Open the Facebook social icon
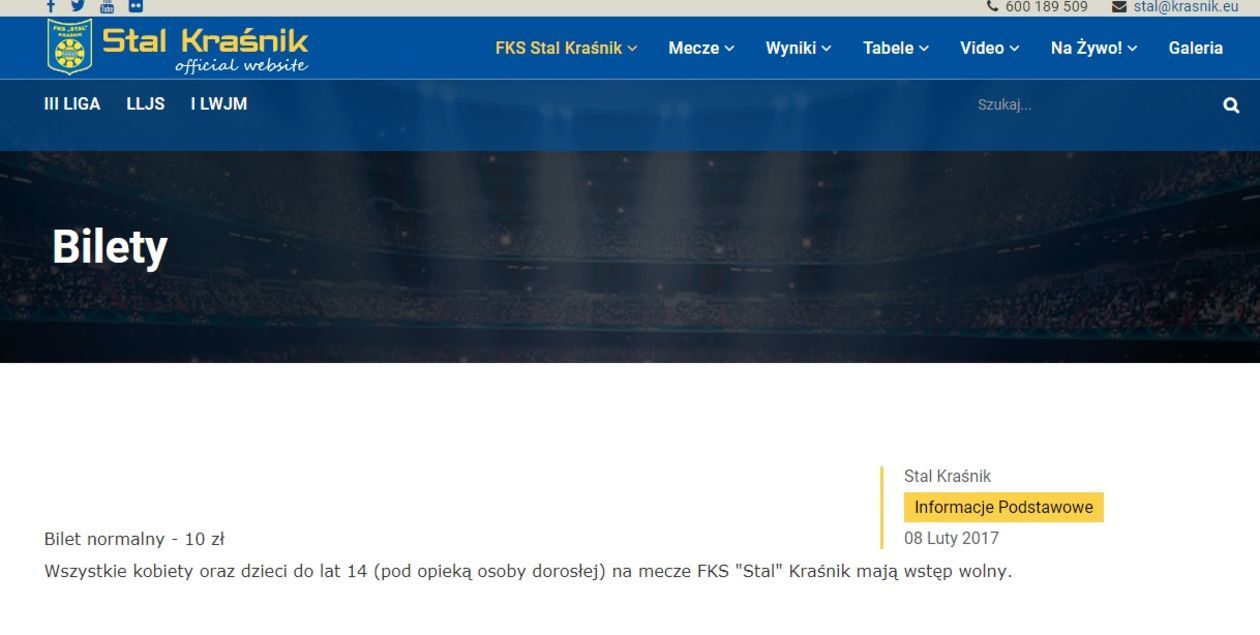Viewport: 1260px width, 635px height. pos(51,6)
